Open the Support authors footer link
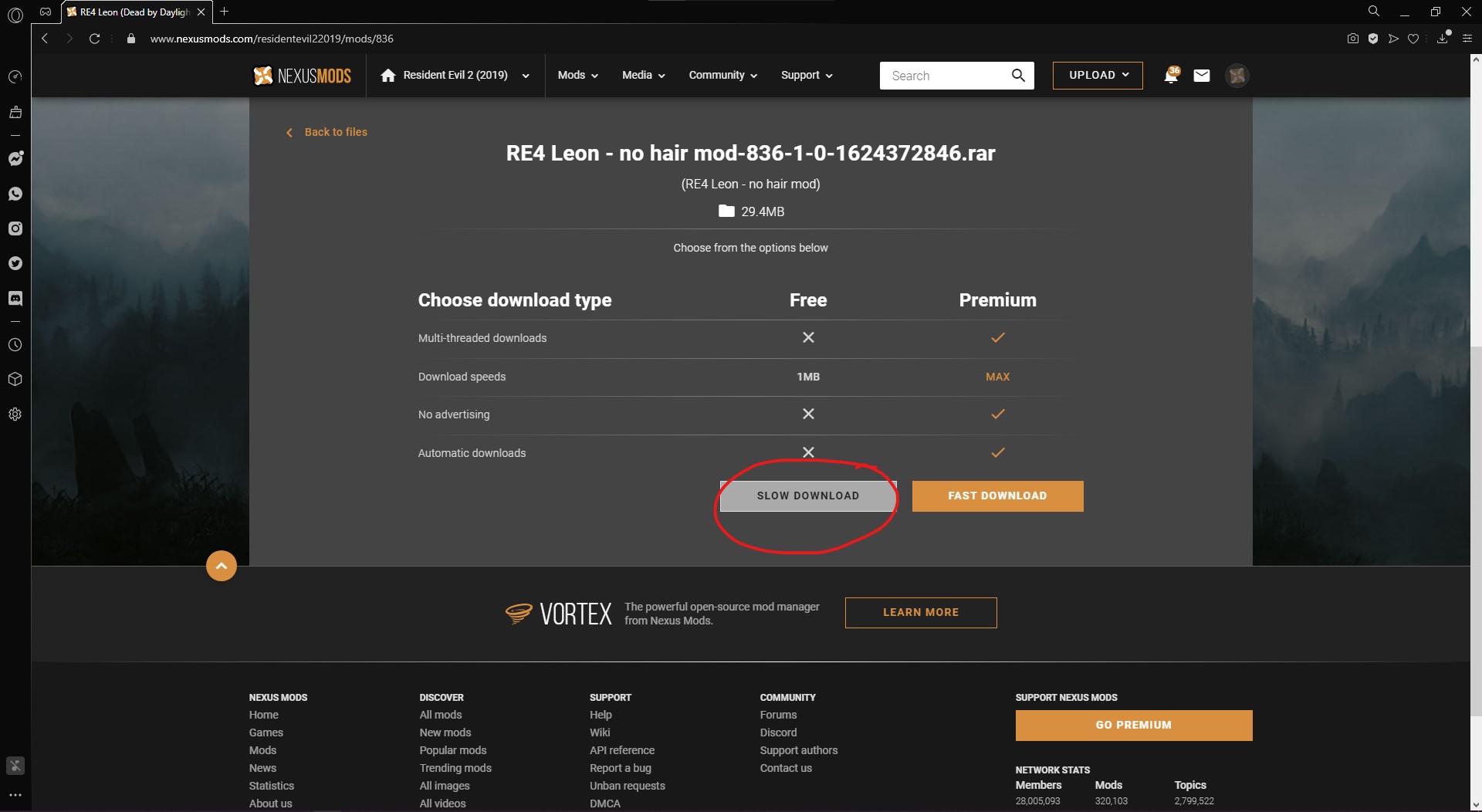Image resolution: width=1482 pixels, height=812 pixels. (799, 751)
